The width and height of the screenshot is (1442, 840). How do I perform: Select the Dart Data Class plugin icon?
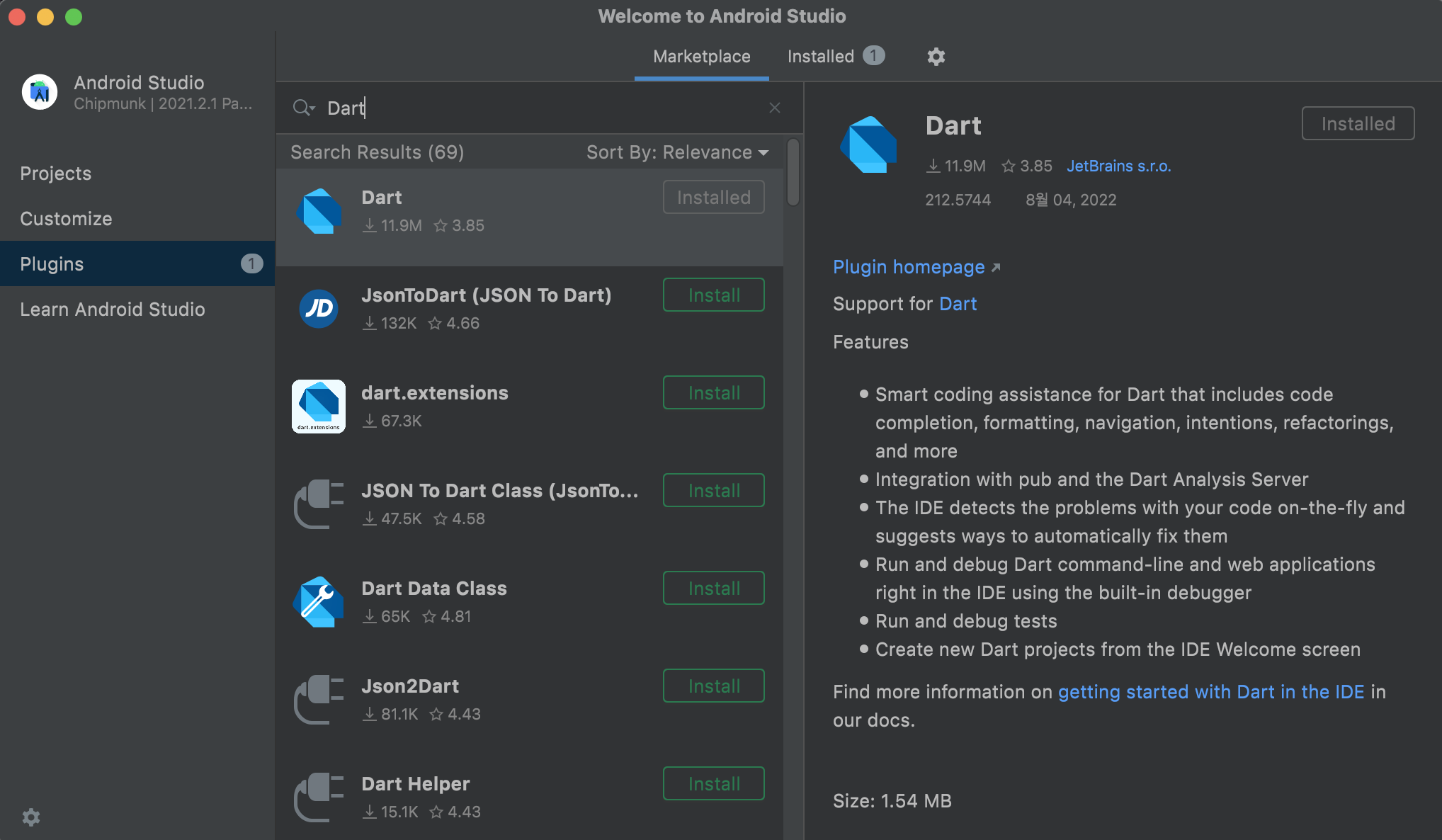point(319,602)
